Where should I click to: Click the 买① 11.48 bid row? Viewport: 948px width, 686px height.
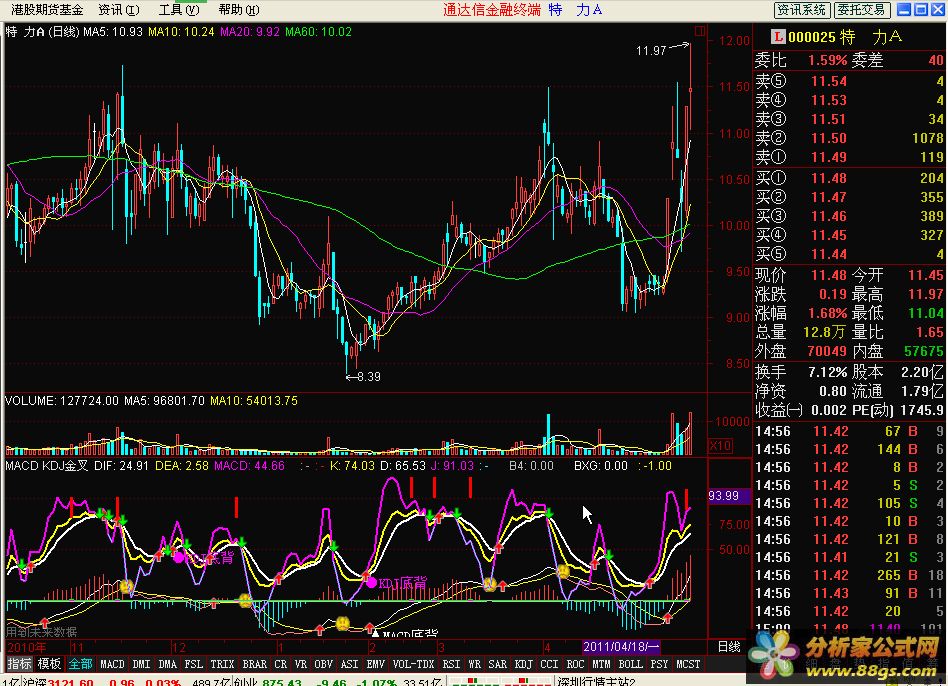click(849, 178)
